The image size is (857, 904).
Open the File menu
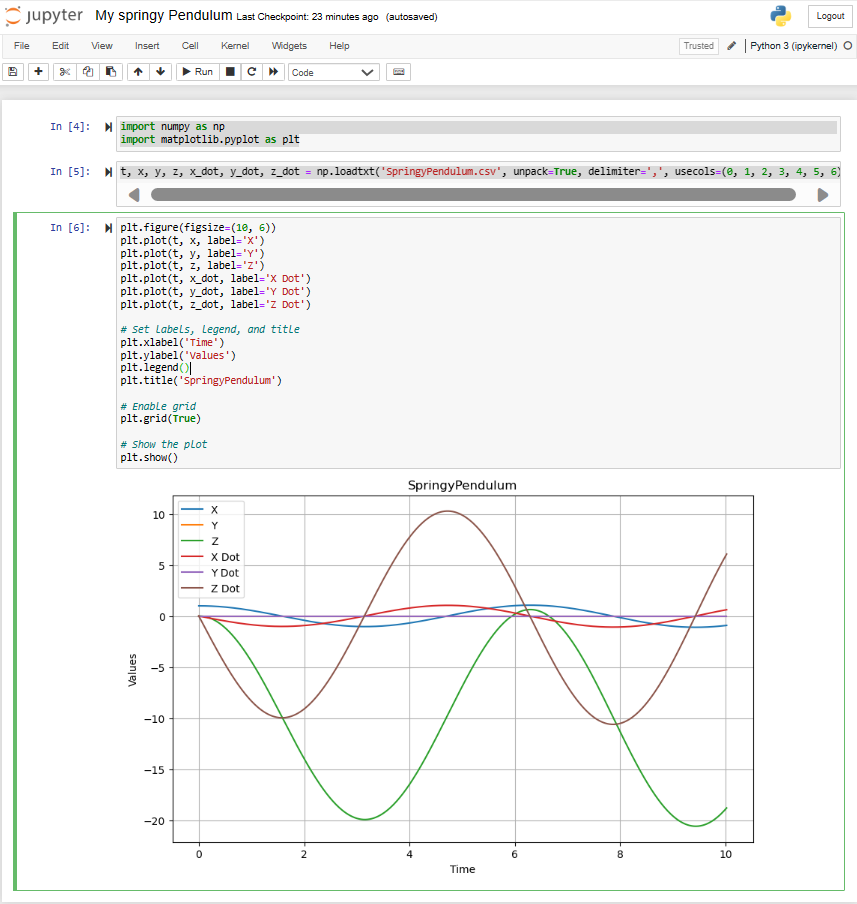coord(22,46)
